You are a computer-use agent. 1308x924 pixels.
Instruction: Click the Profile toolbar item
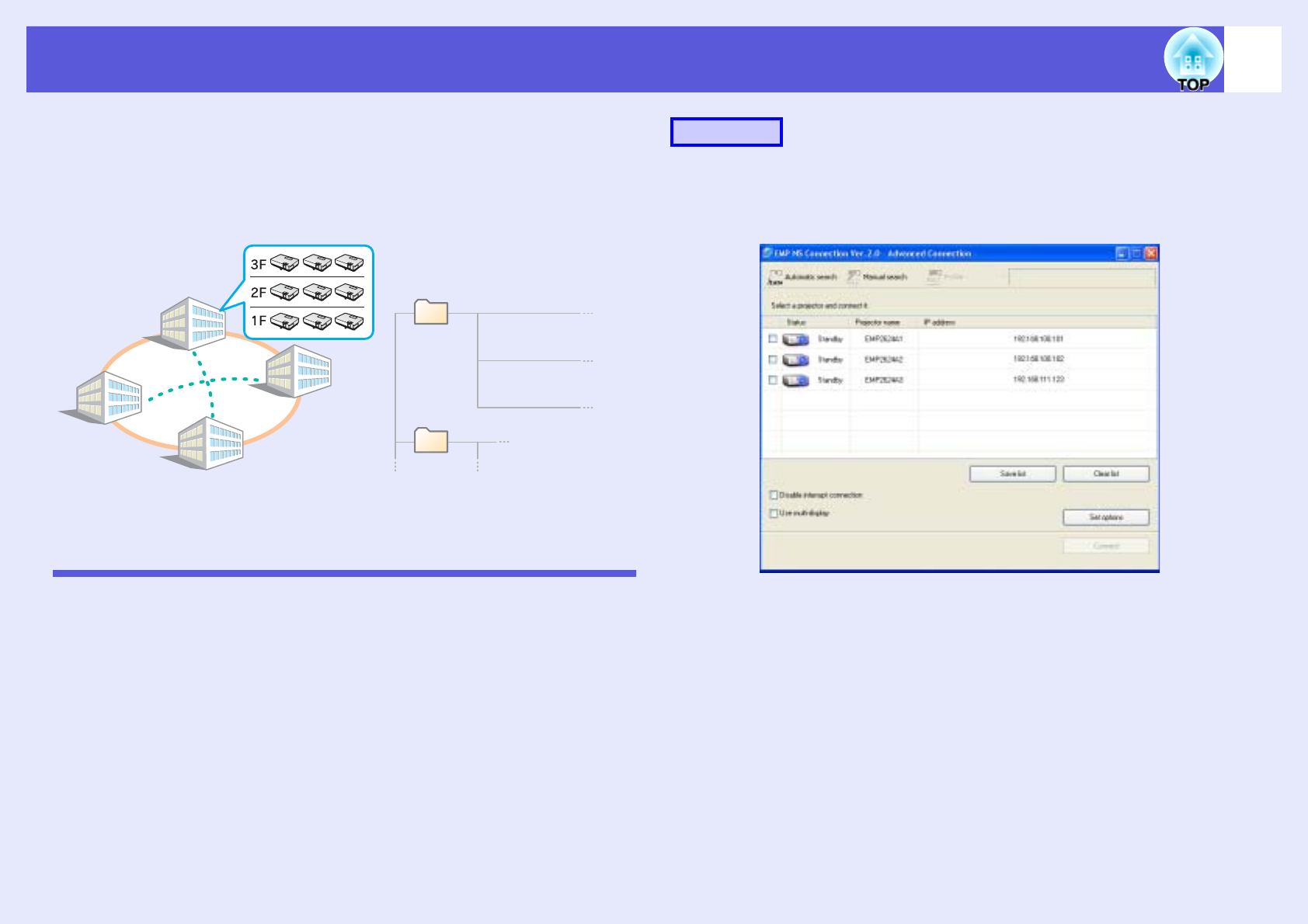point(945,277)
